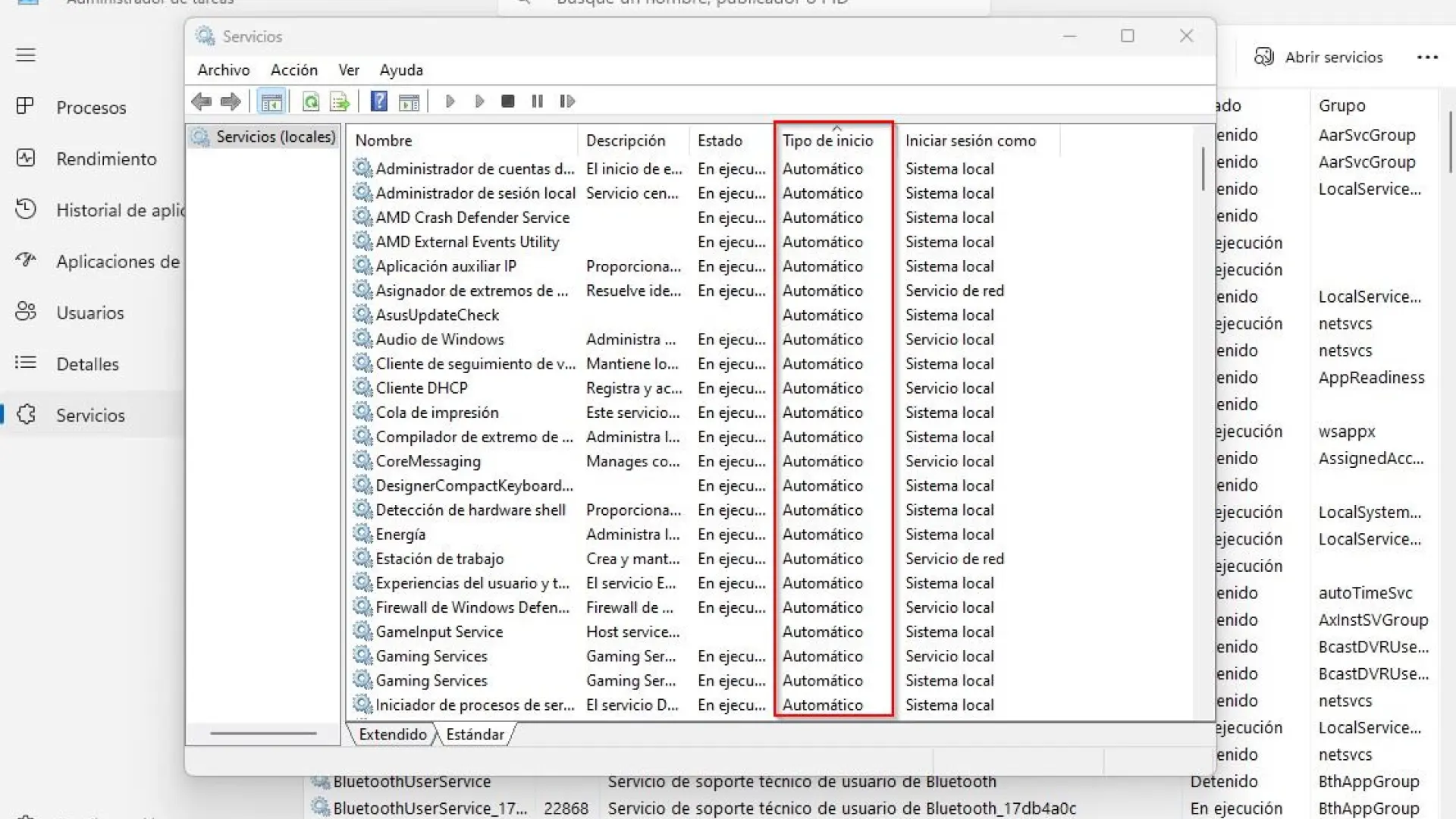Image resolution: width=1456 pixels, height=819 pixels.
Task: Click the Abrir servicios button
Action: [1319, 57]
